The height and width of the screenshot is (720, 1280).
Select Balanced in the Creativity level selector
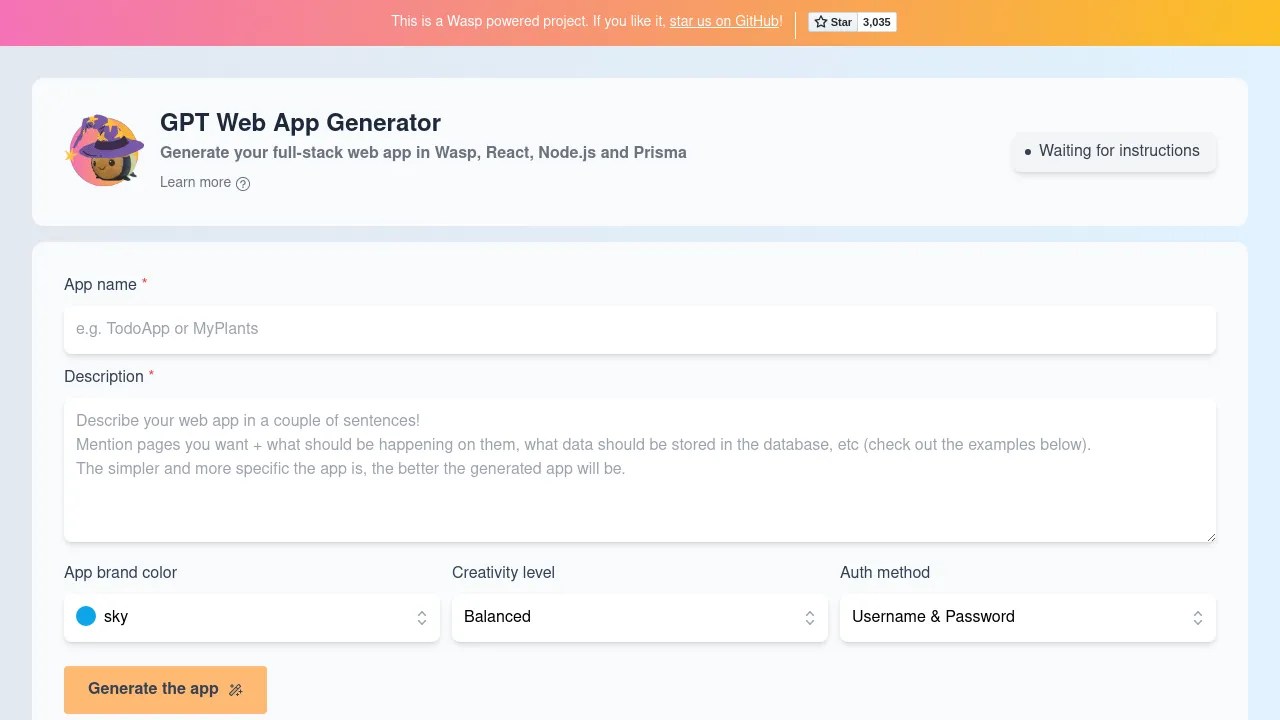(x=639, y=617)
